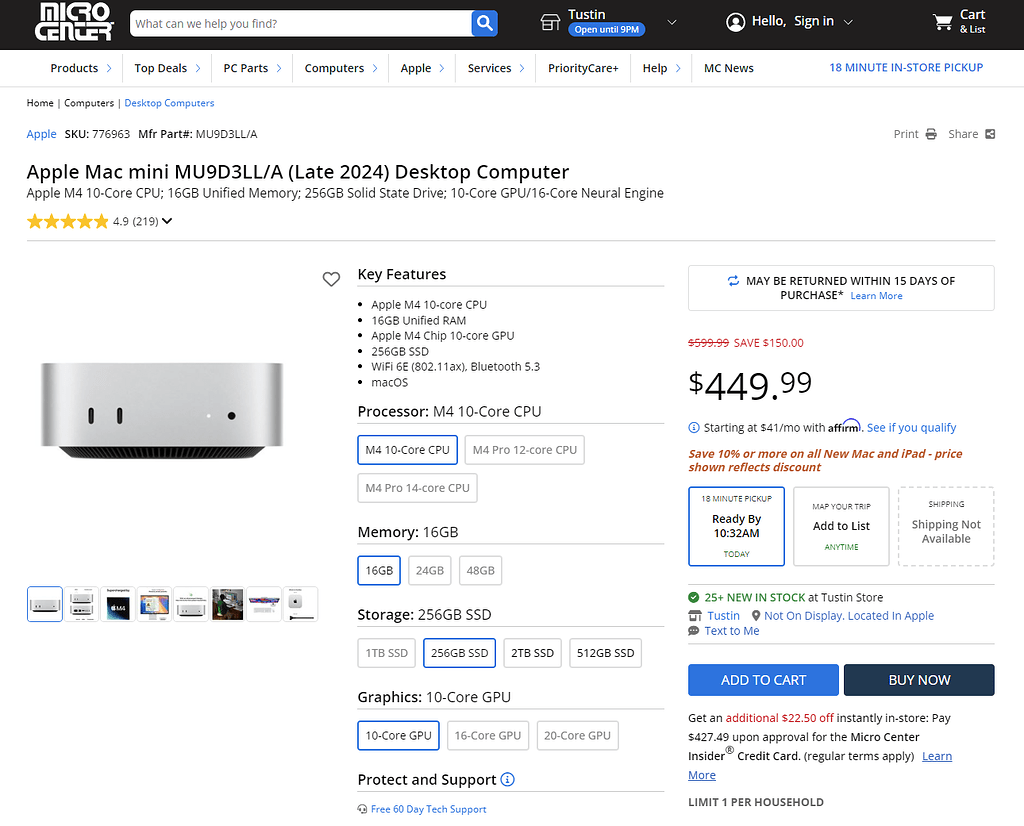1024x826 pixels.
Task: Select the M4 chip thumbnail image
Action: pyautogui.click(x=118, y=604)
